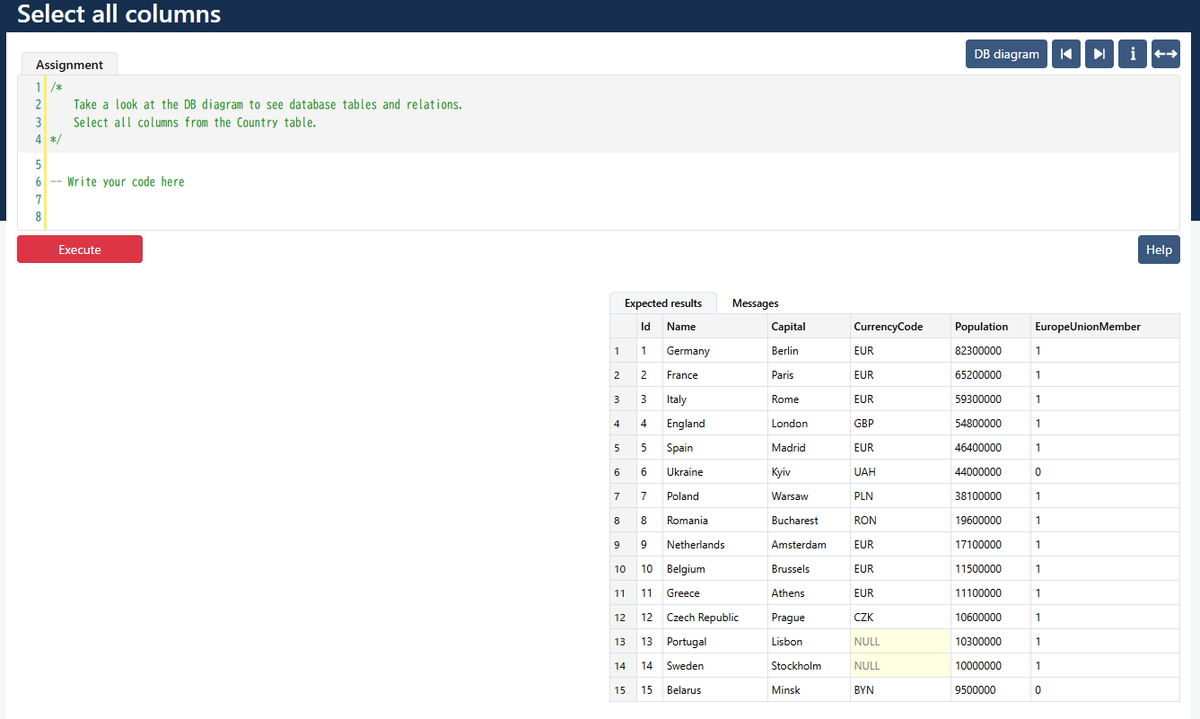The height and width of the screenshot is (719, 1200).
Task: Select the Greece name cell
Action: [715, 593]
